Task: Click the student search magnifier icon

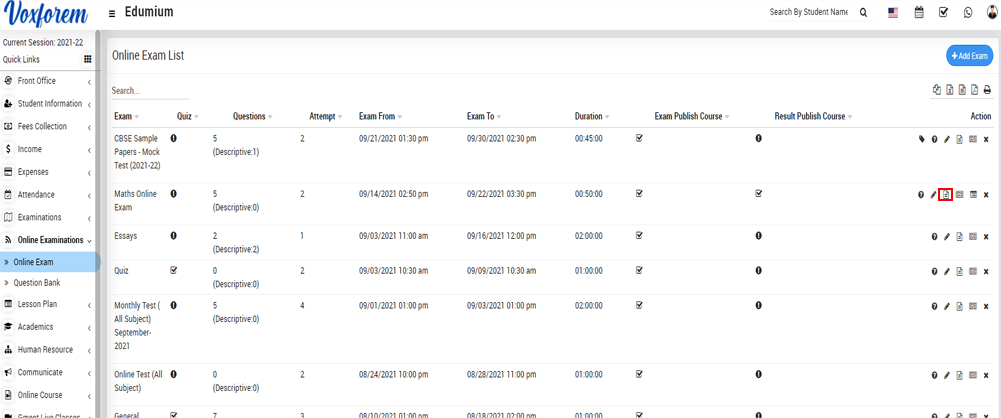Action: (x=863, y=13)
